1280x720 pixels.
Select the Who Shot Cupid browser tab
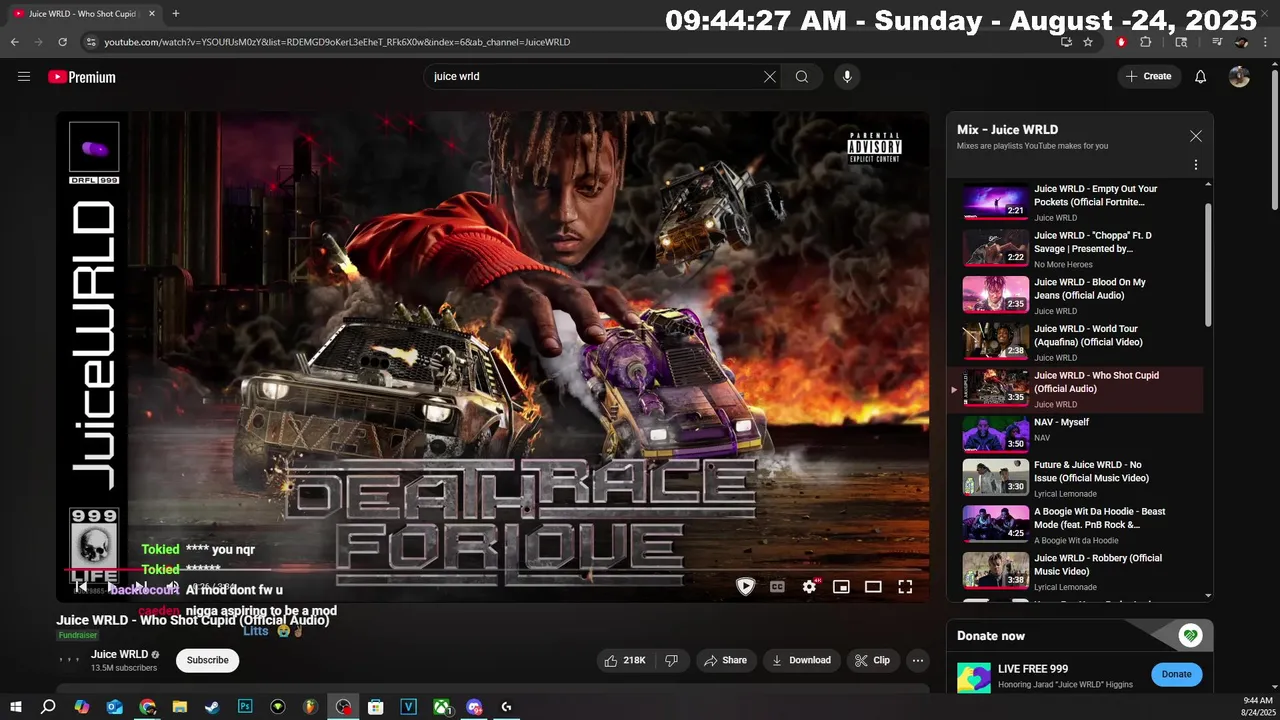coord(82,14)
